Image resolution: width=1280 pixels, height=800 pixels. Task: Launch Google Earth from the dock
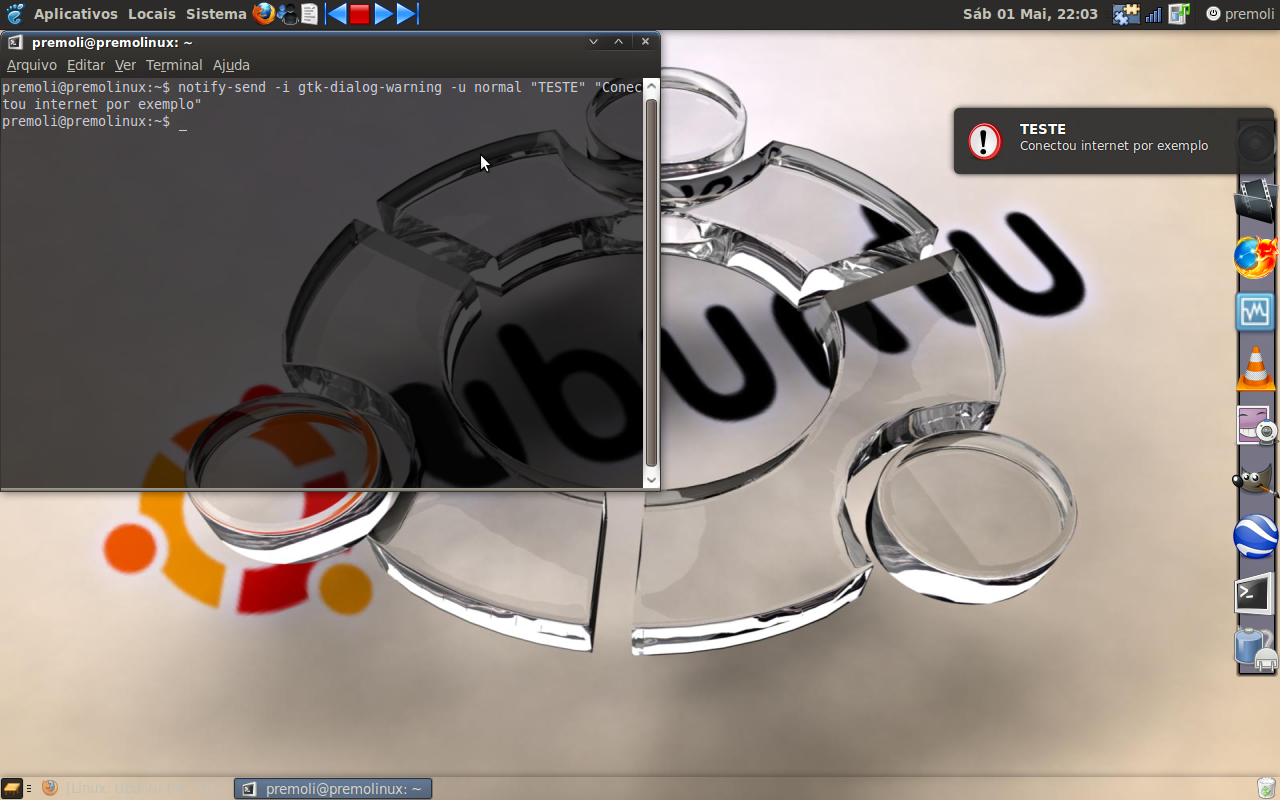[x=1256, y=537]
